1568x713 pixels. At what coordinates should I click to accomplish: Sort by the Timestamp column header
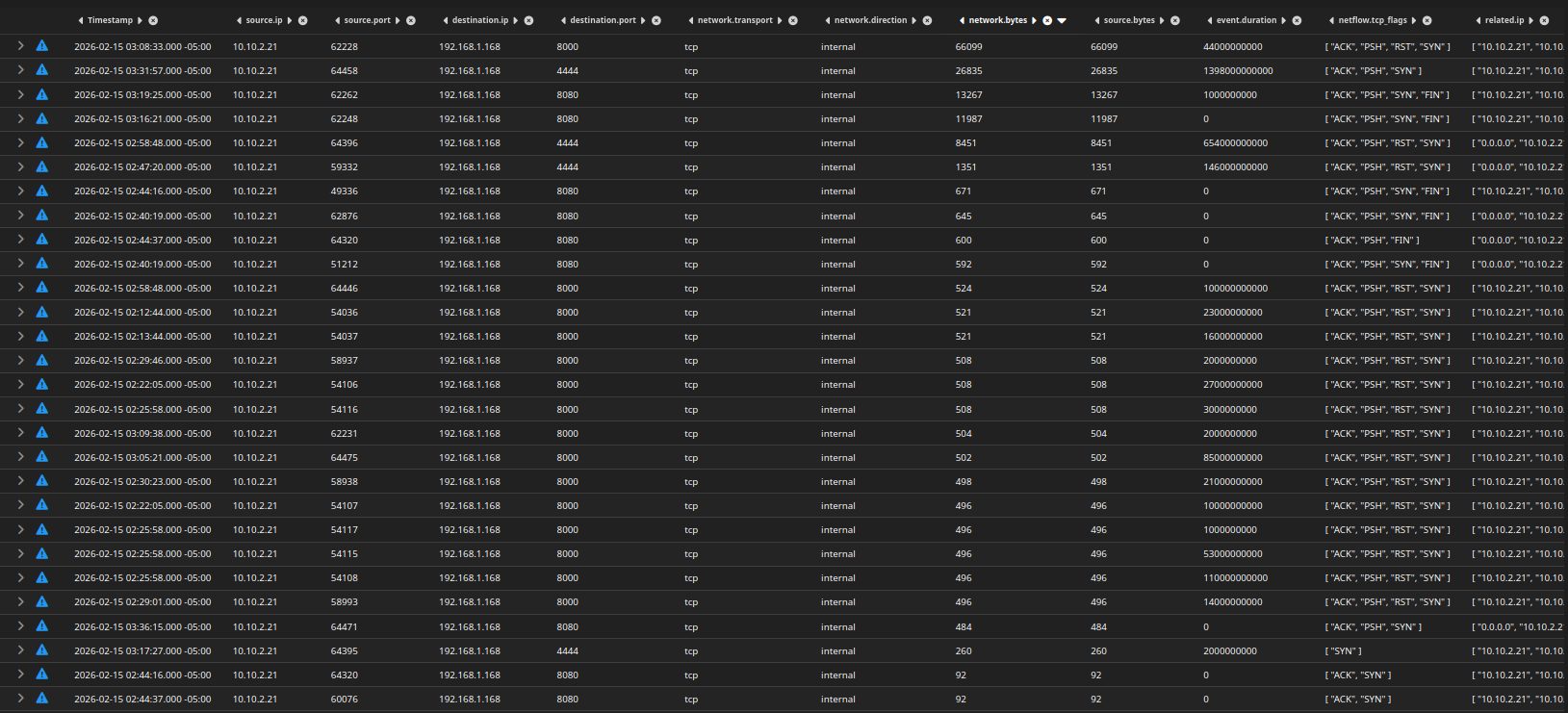tap(110, 20)
